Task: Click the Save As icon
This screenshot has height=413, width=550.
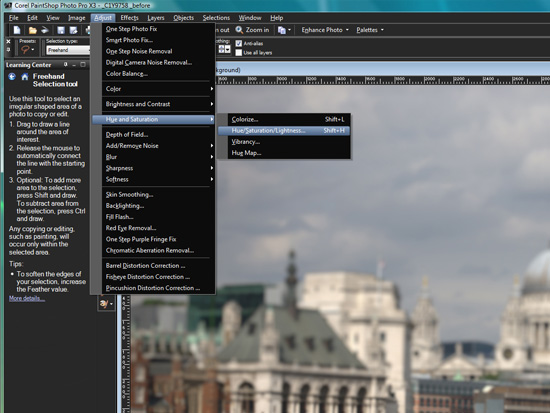Action: click(73, 30)
